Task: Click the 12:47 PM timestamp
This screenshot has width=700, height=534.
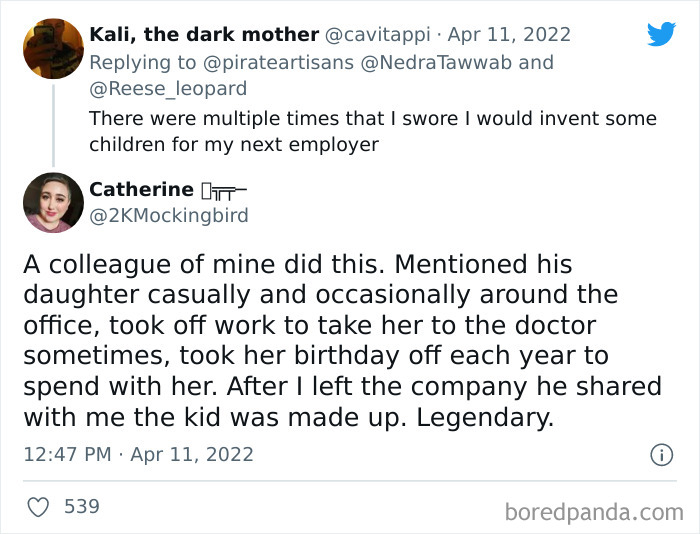Action: point(66,454)
